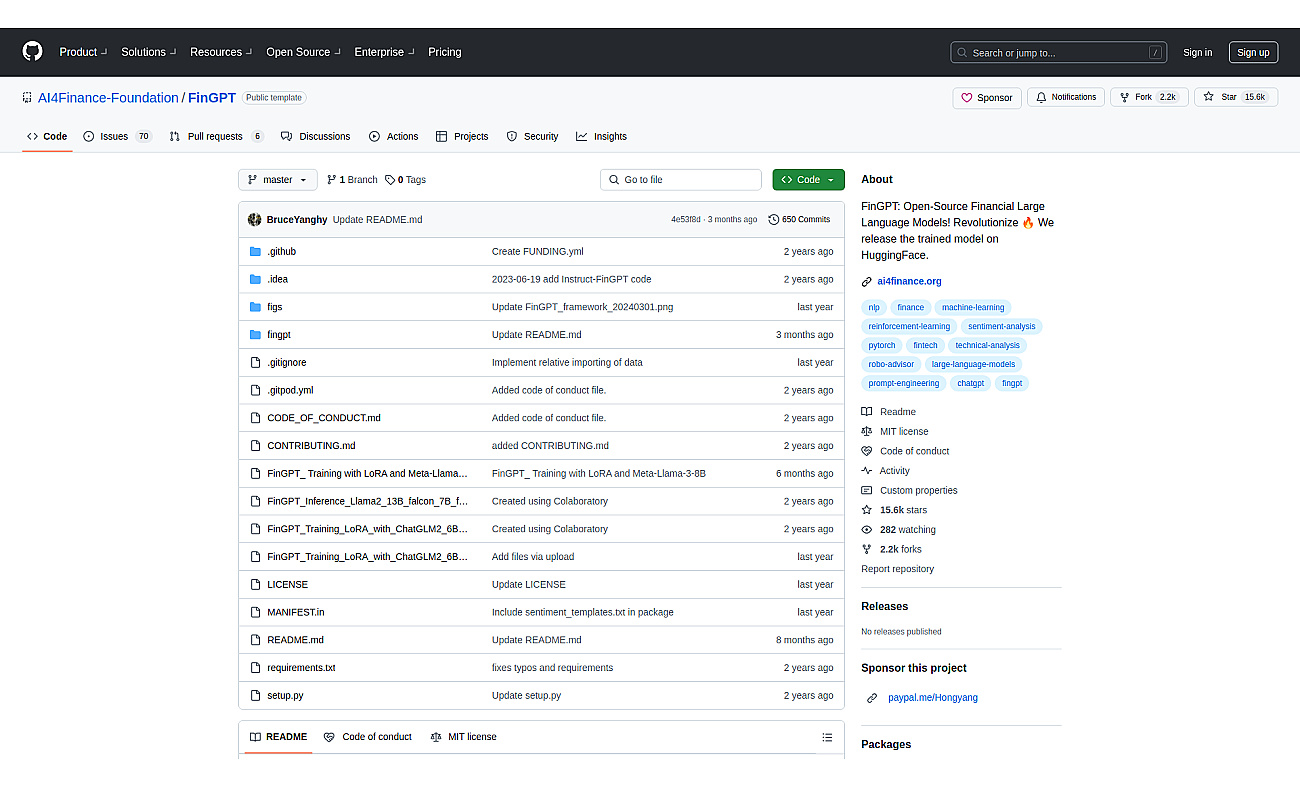
Task: Open the Projects tab
Action: point(462,136)
